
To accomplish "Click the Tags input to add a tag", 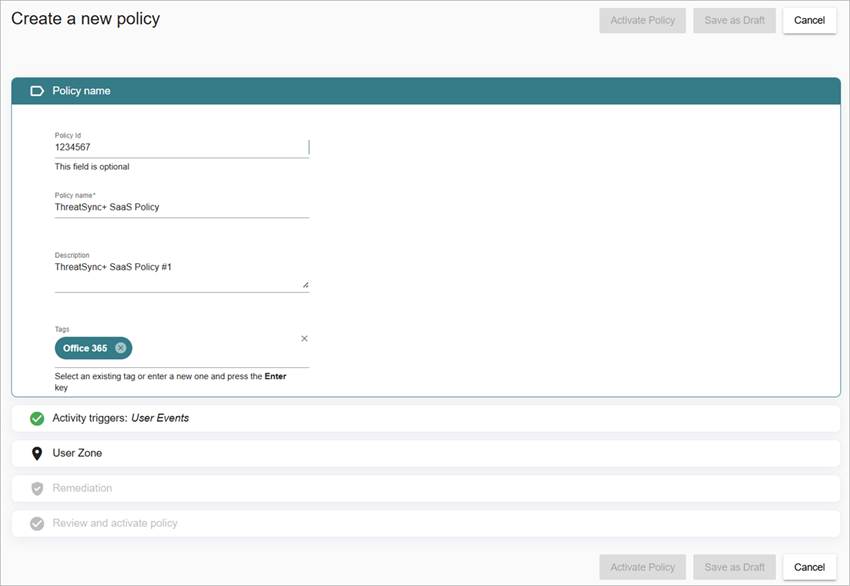I will 220,348.
